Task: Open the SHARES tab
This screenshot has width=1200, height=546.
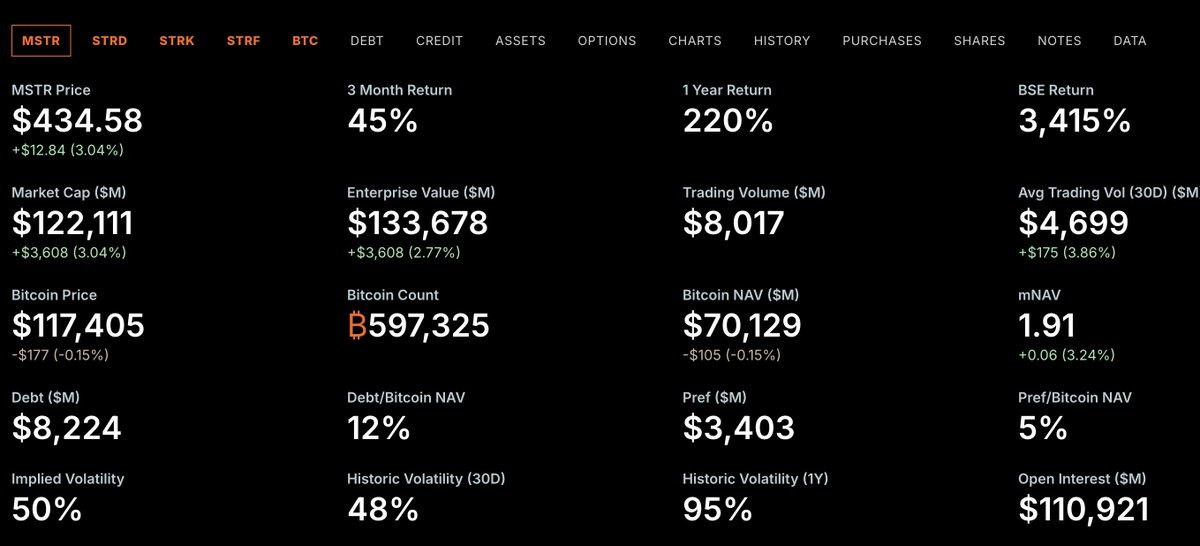Action: [979, 41]
